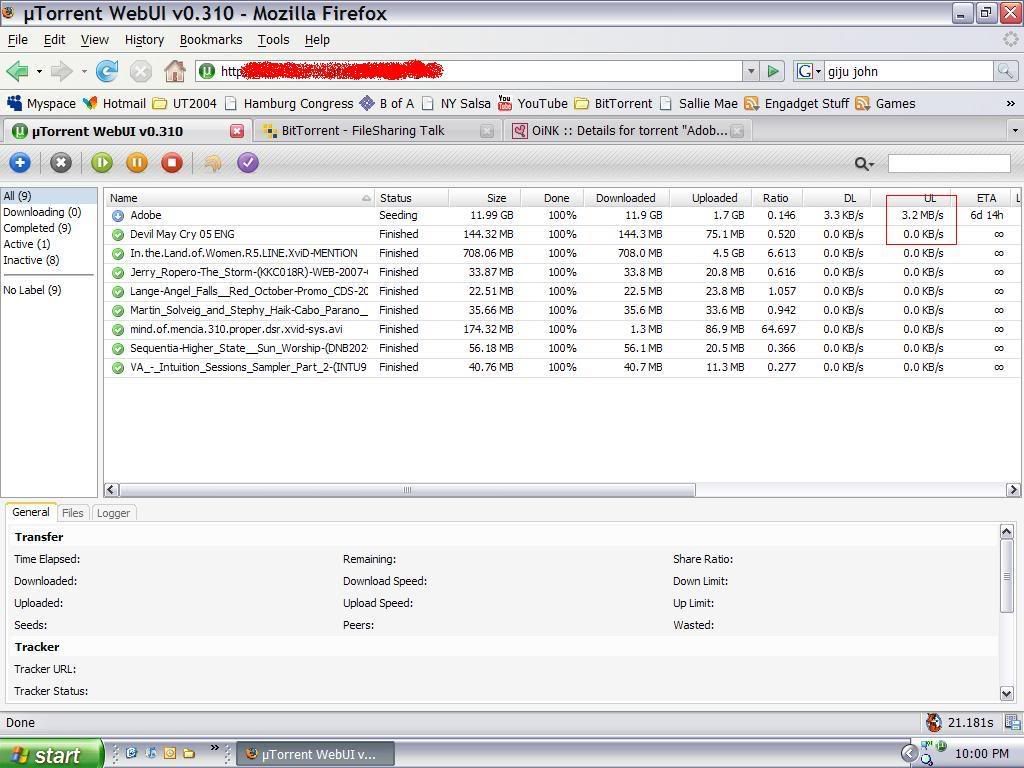Stop torrent with the red stop icon
The image size is (1024, 768).
172,163
